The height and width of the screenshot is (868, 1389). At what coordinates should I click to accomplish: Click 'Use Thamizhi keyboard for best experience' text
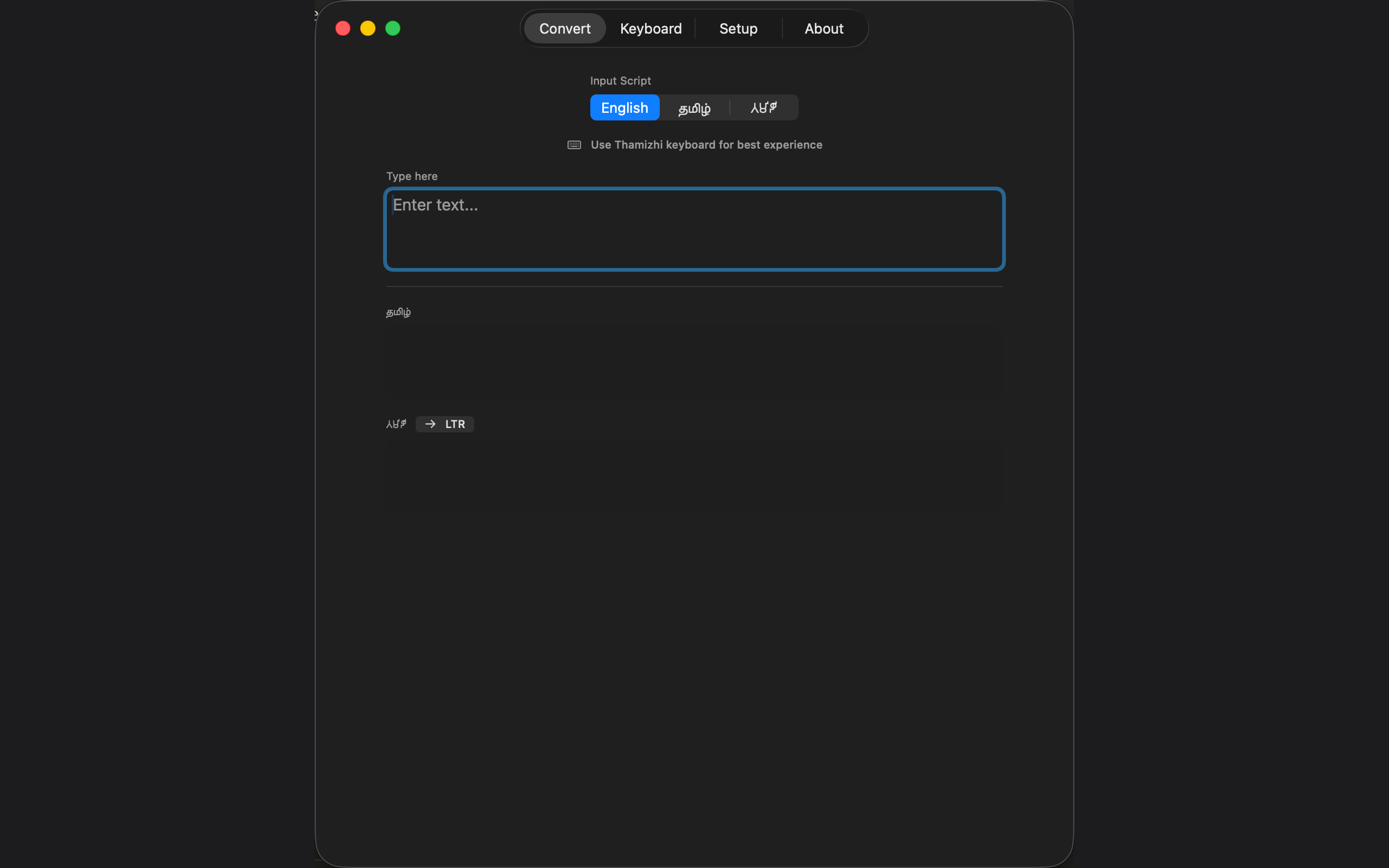706,145
